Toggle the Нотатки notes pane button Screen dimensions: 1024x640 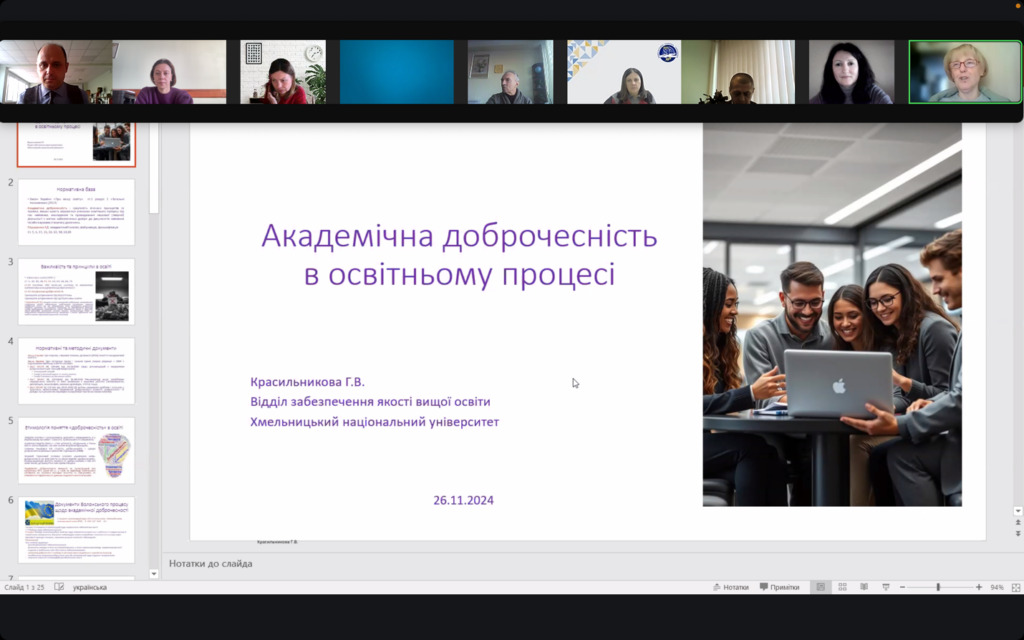point(730,587)
